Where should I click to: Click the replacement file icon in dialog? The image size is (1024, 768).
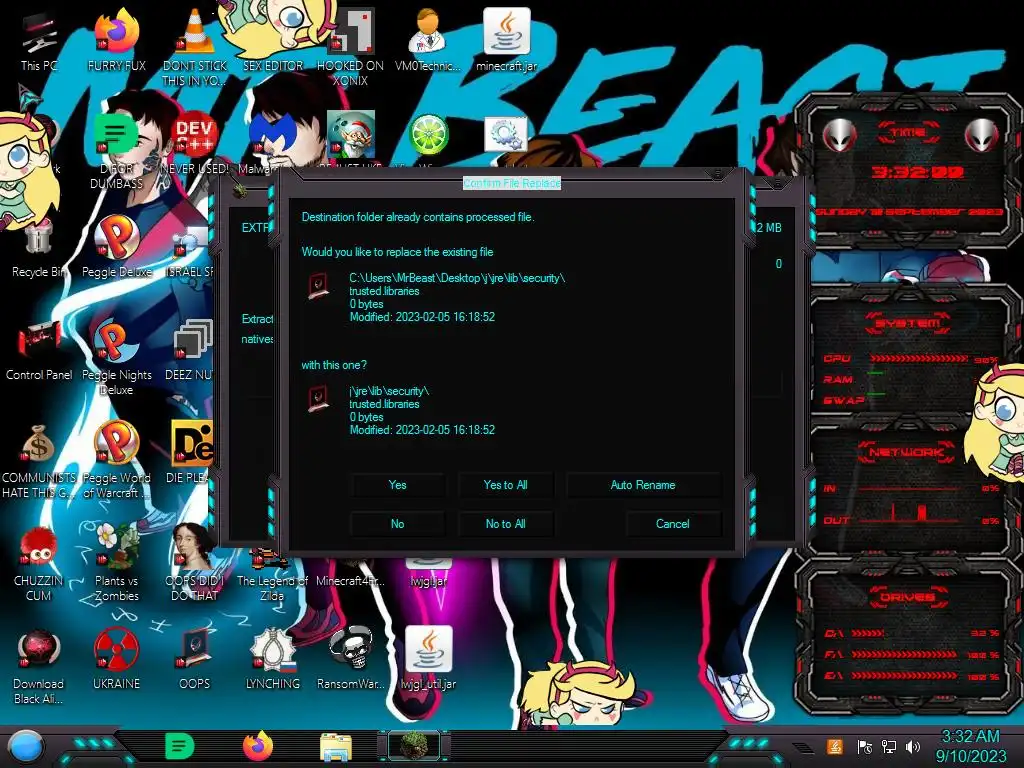point(319,398)
